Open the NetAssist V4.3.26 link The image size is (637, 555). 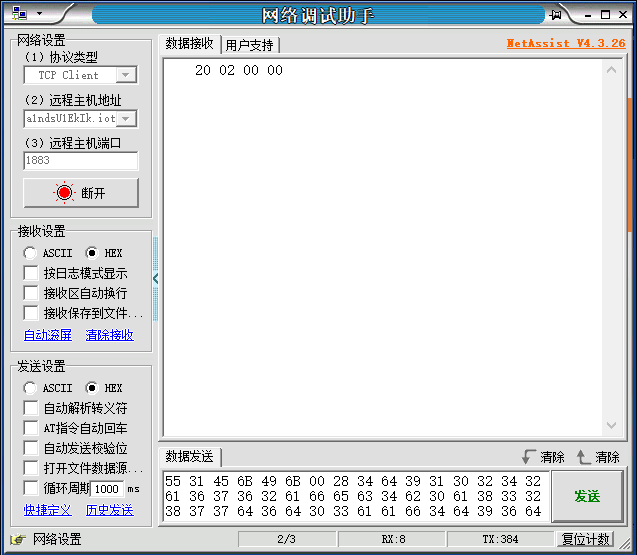point(566,43)
